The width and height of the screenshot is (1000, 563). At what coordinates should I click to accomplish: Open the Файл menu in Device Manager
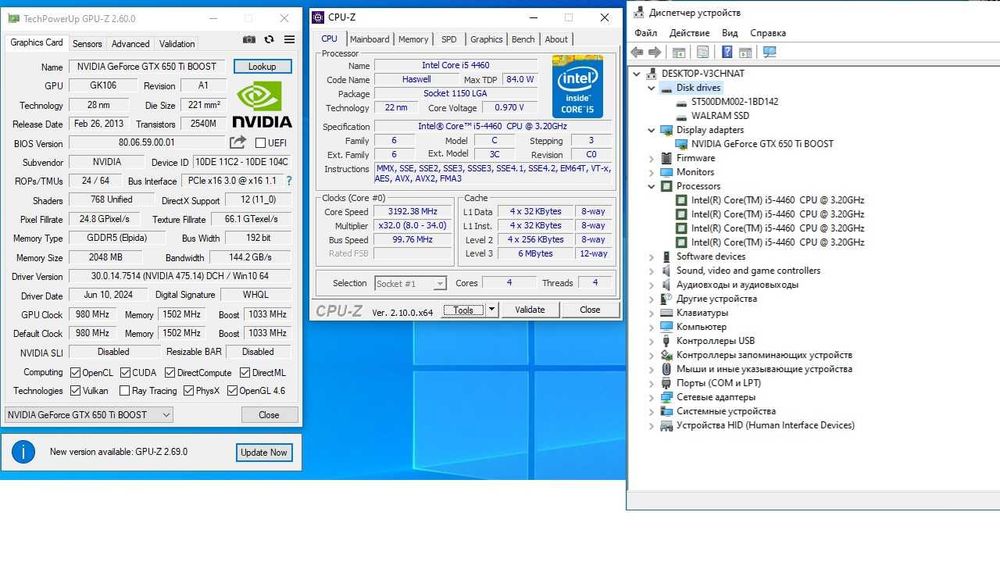645,33
